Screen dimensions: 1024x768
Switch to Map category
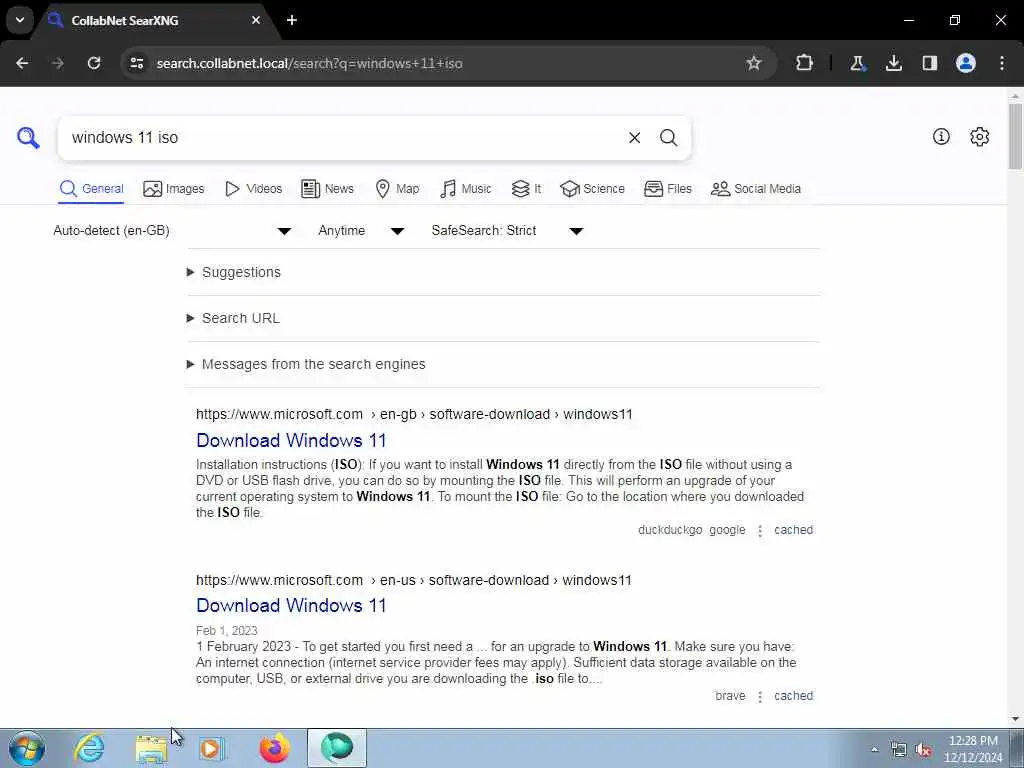(x=398, y=189)
